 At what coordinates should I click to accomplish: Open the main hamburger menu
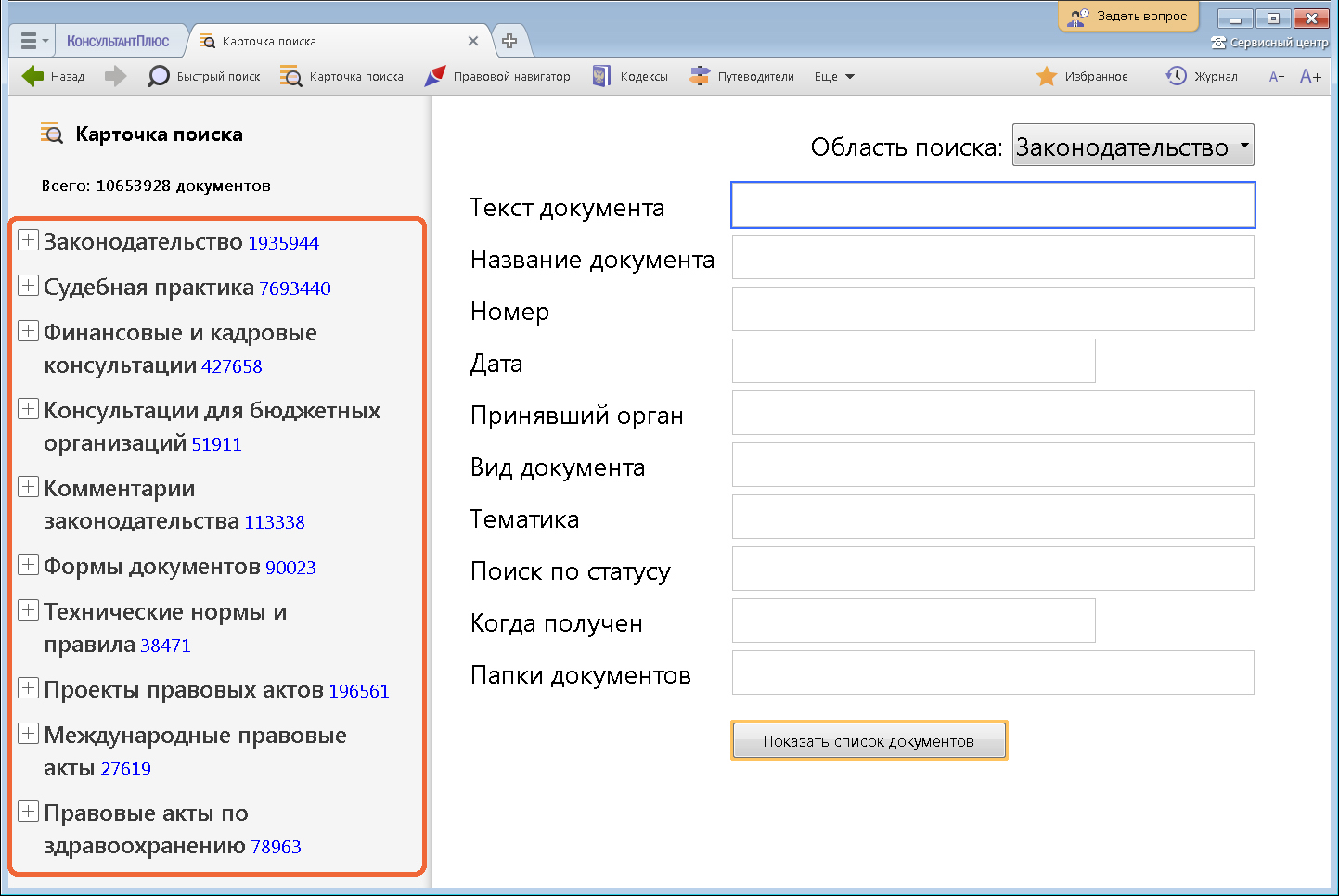[x=33, y=41]
